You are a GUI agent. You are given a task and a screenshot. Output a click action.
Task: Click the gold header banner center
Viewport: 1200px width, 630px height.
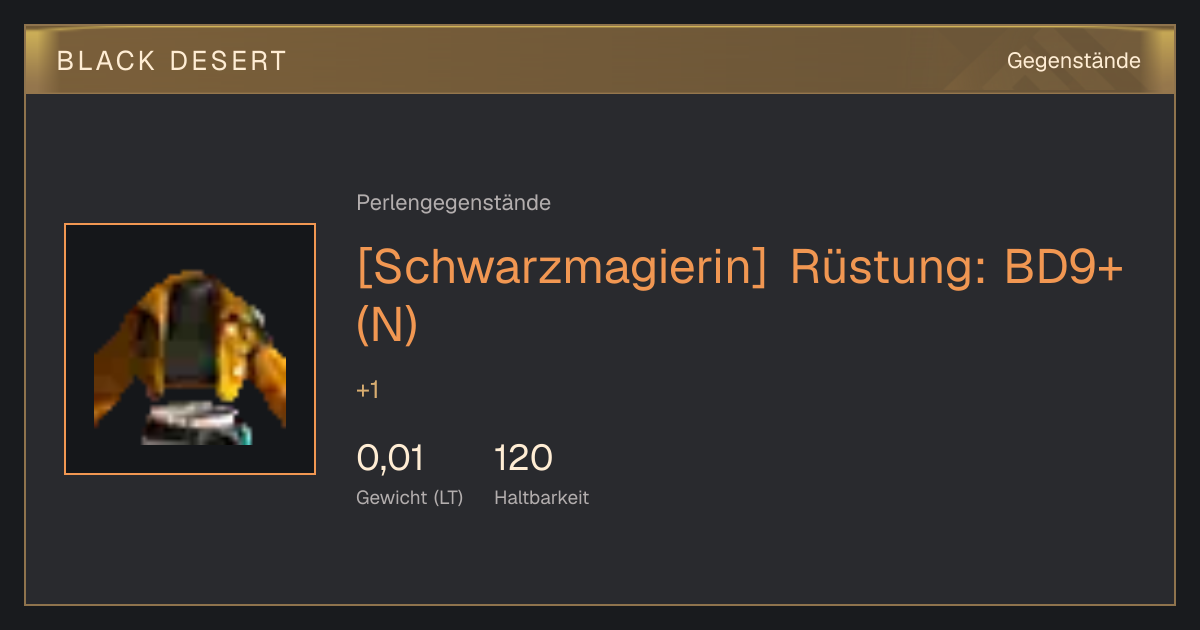[x=600, y=60]
